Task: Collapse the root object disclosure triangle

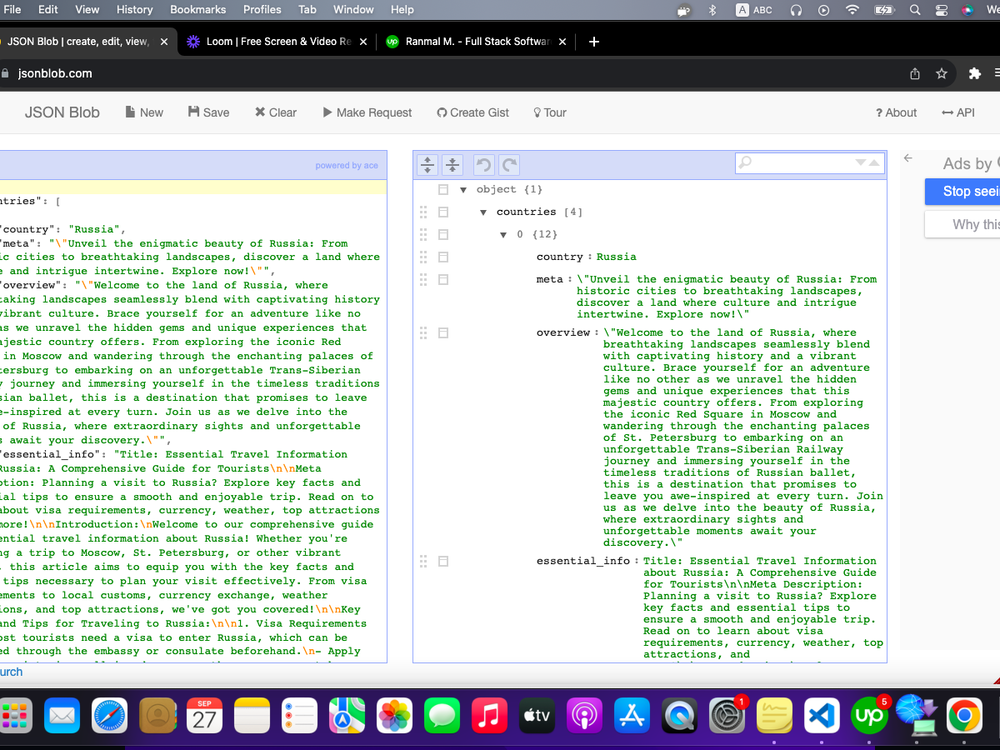Action: (x=464, y=189)
